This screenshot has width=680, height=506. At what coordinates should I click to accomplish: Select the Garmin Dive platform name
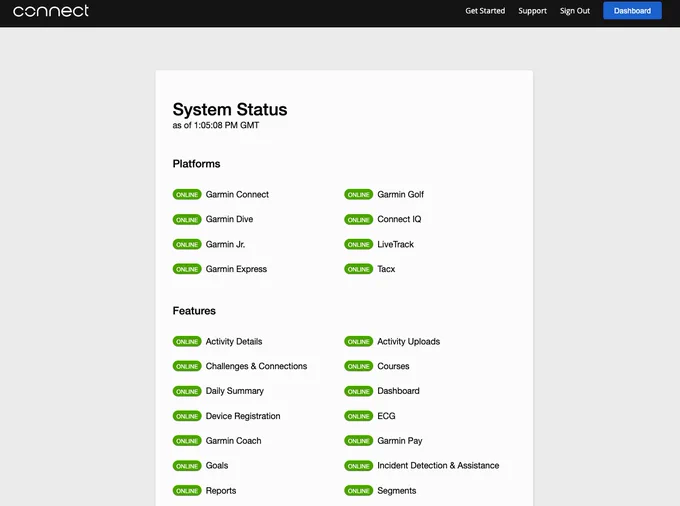point(229,219)
